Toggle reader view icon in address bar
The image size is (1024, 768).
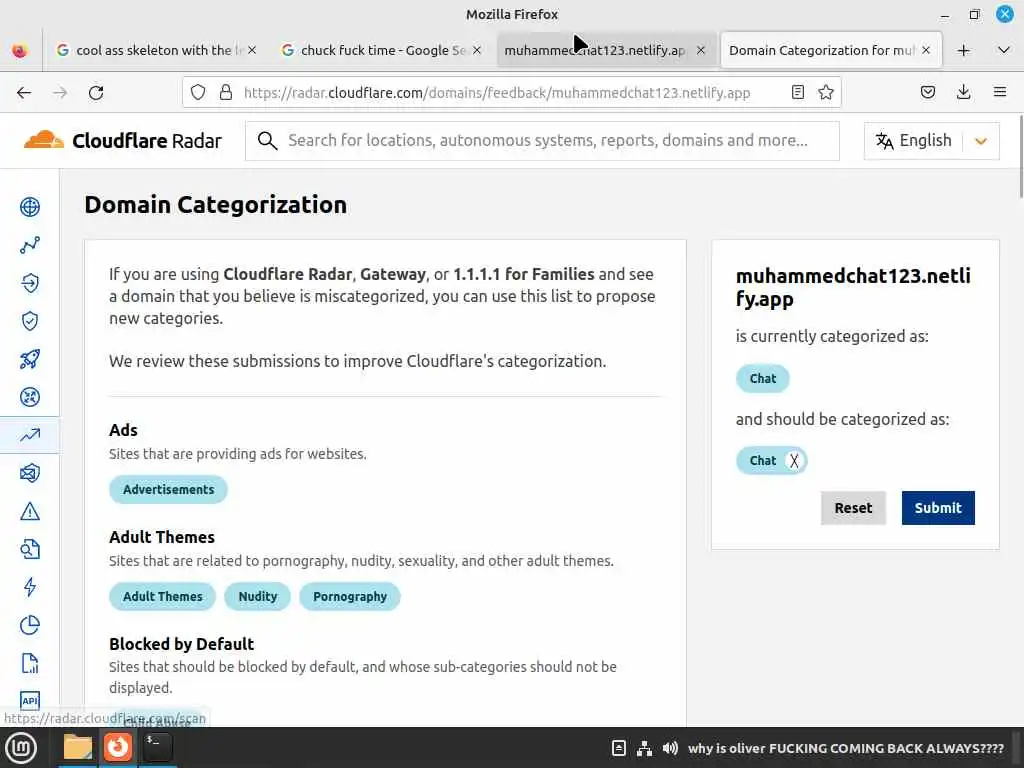(x=797, y=93)
